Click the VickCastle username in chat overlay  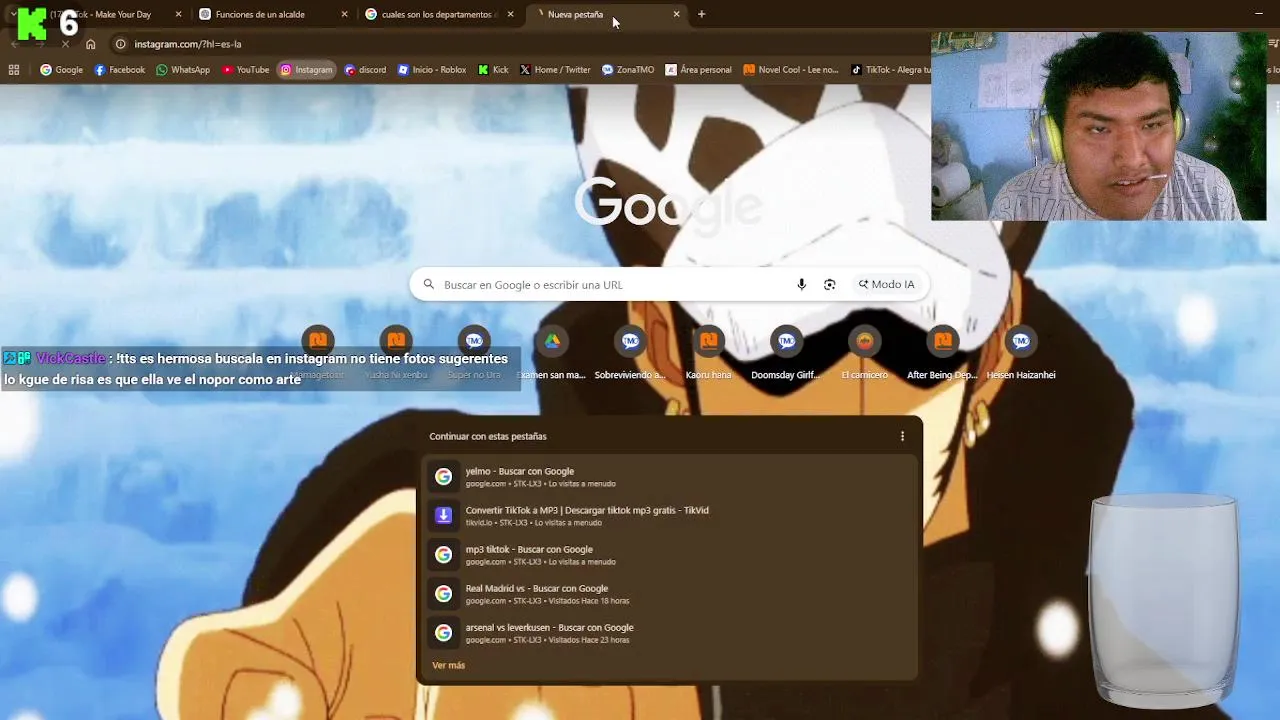(x=70, y=358)
